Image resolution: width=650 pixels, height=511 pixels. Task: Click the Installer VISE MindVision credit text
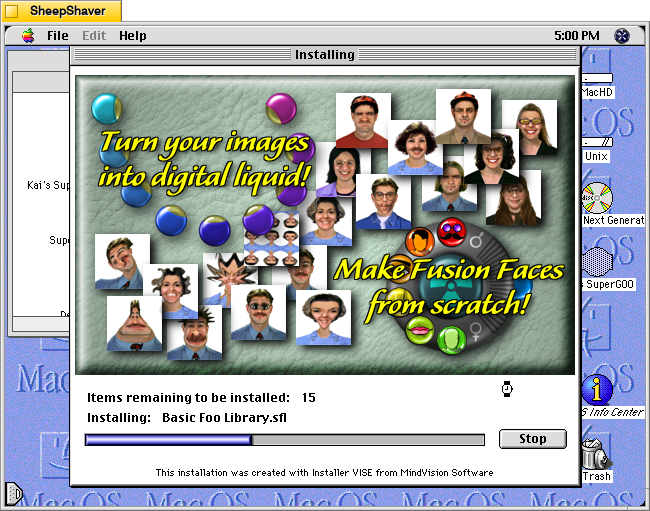325,472
